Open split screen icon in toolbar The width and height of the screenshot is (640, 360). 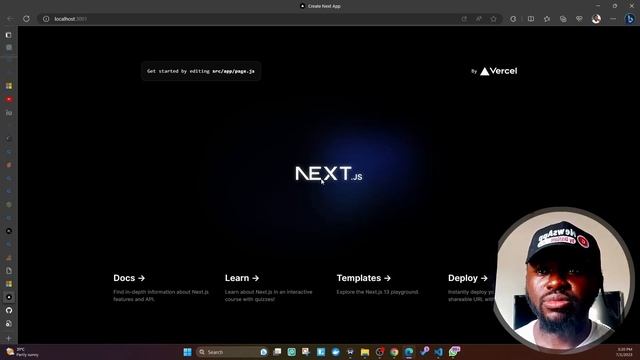click(x=531, y=19)
